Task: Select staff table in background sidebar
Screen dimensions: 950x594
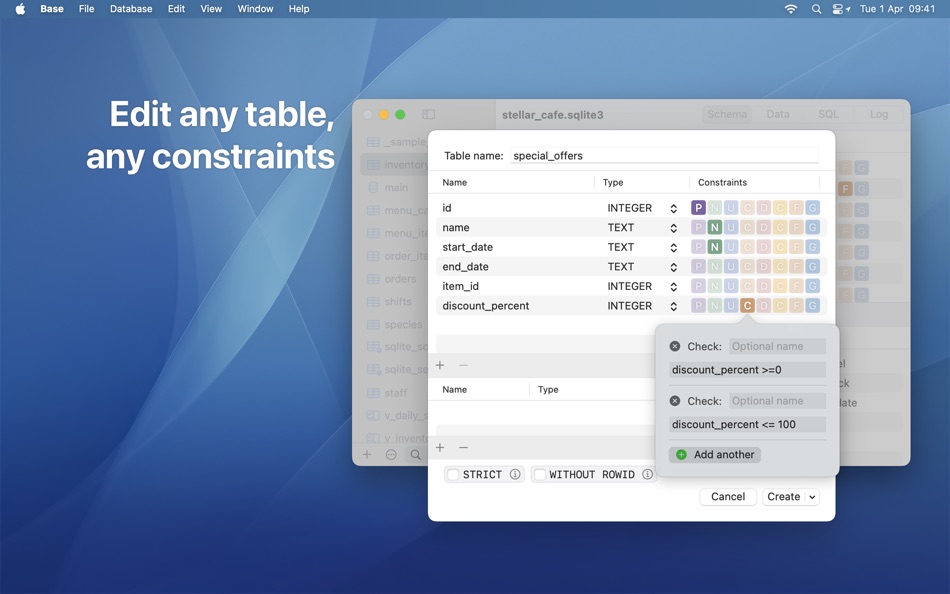Action: [x=394, y=393]
